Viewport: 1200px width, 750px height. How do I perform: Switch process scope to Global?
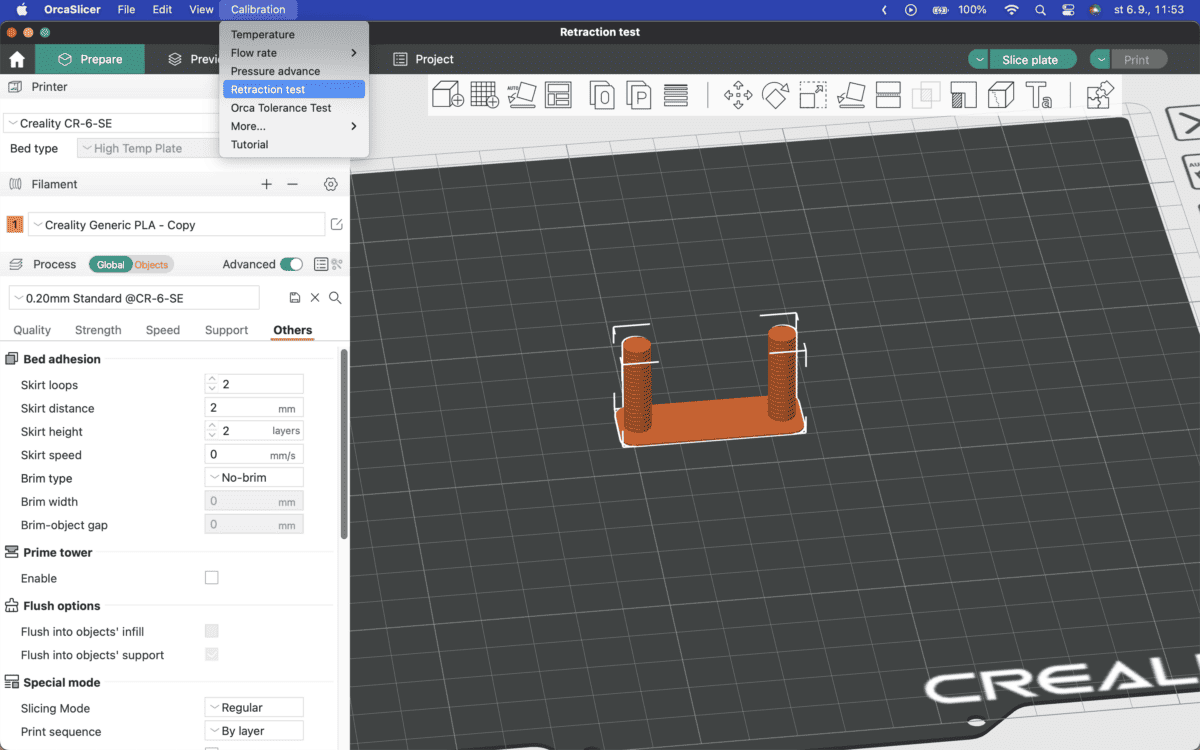coord(111,265)
